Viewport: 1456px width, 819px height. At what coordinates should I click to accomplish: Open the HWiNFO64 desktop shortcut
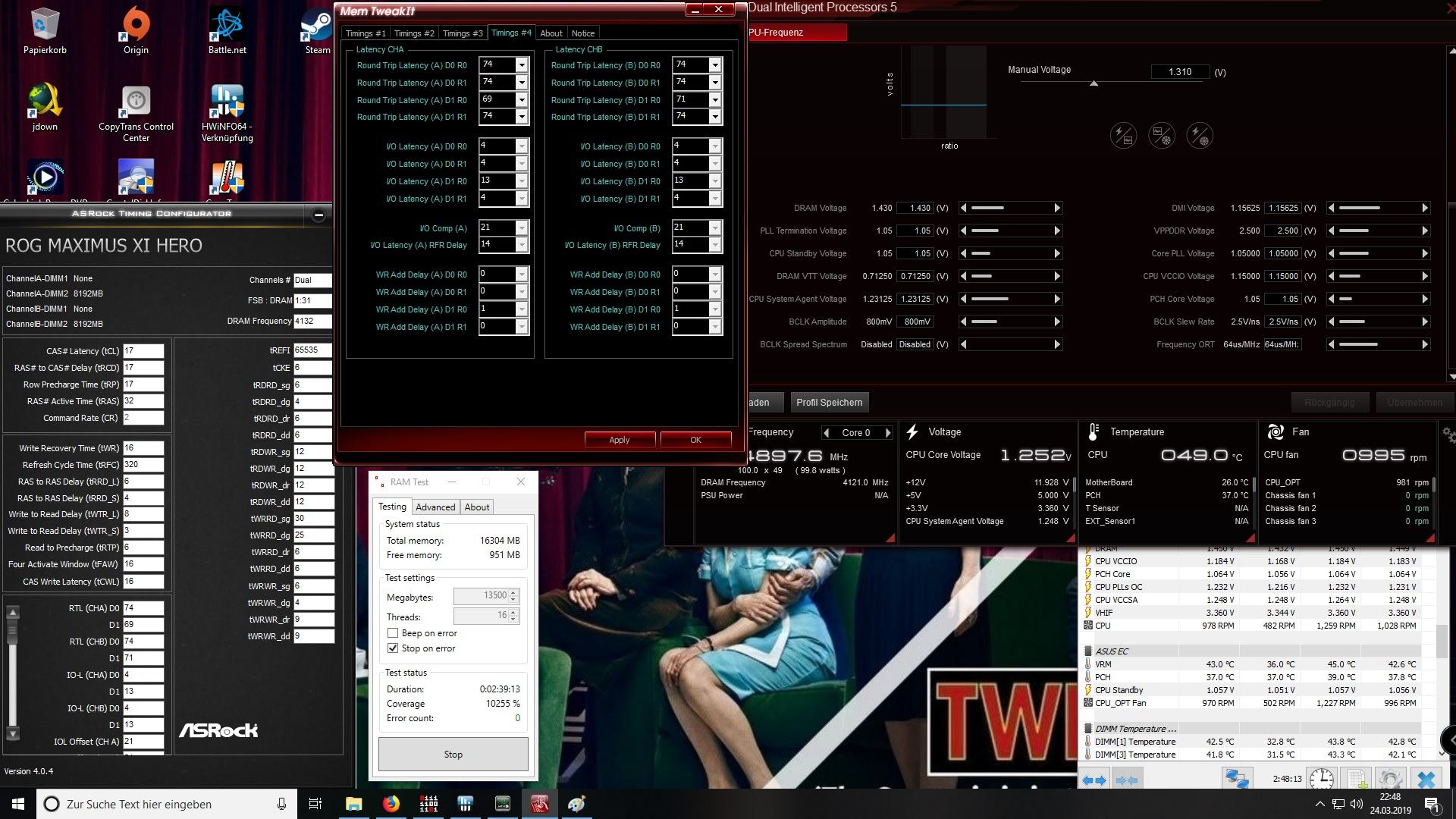(x=227, y=112)
